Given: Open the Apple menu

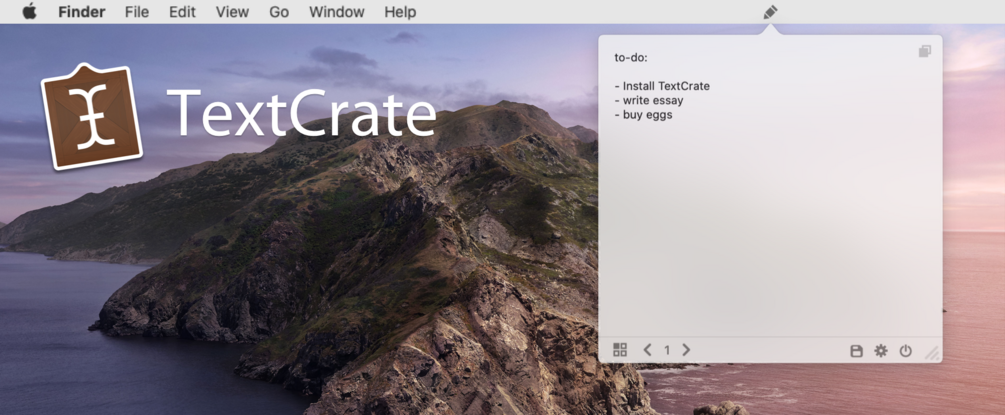Looking at the screenshot, I should [x=29, y=12].
